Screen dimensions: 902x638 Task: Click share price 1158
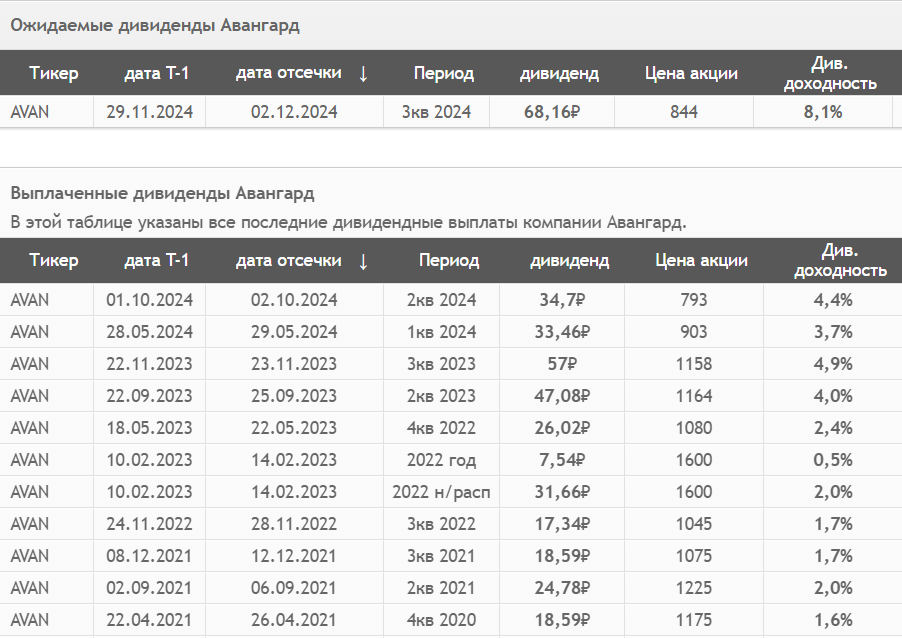[694, 364]
